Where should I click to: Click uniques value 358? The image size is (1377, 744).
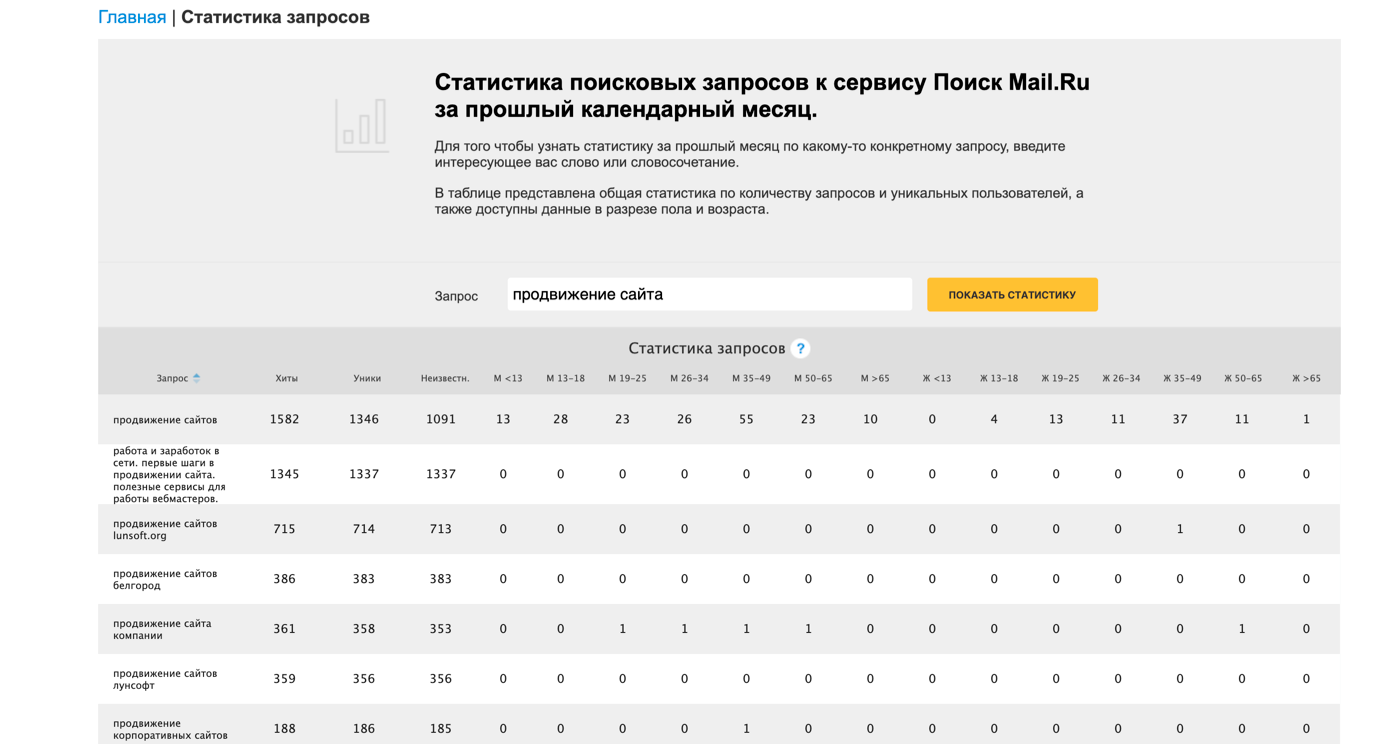pyautogui.click(x=364, y=629)
